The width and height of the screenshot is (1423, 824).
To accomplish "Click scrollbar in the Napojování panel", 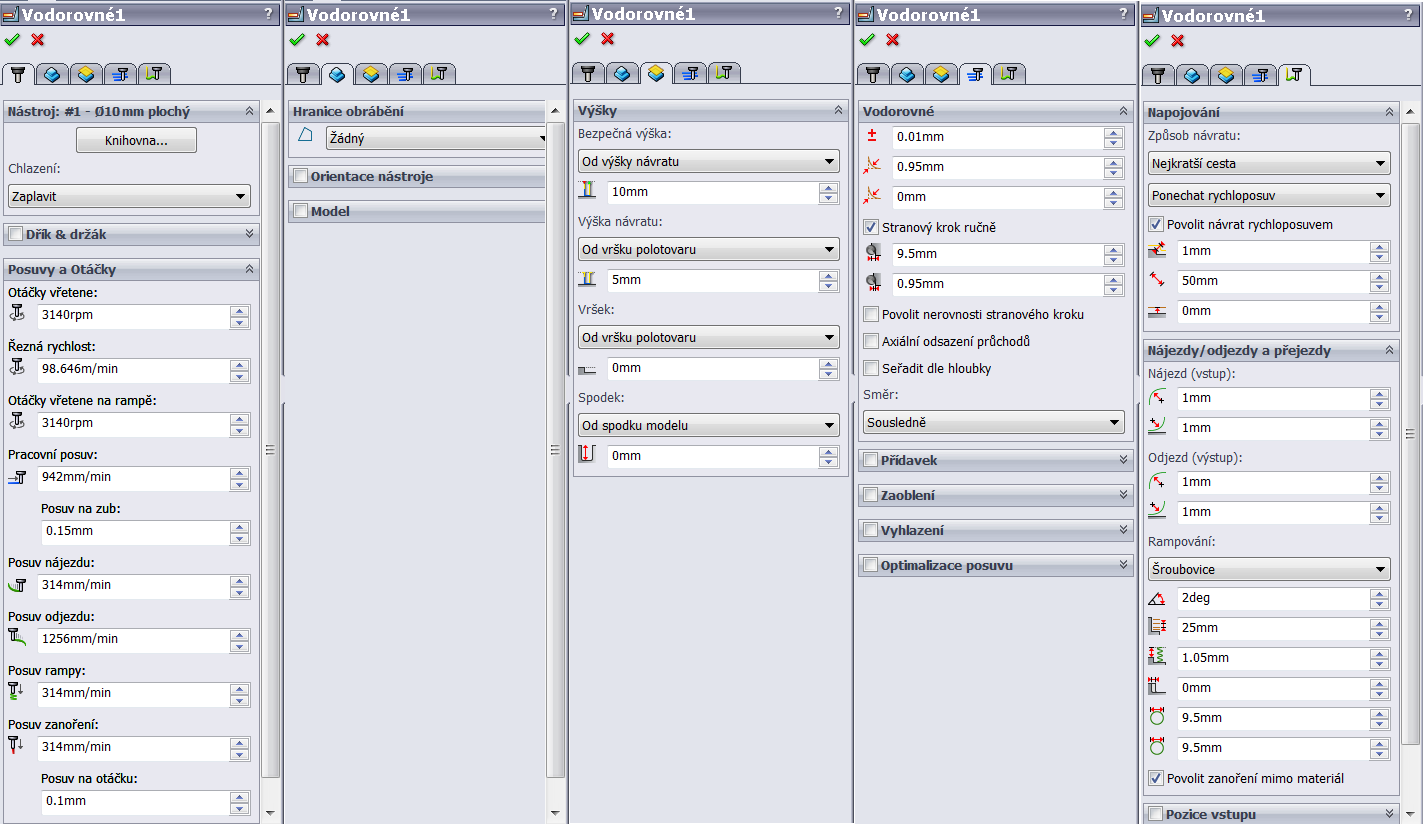I will [x=1411, y=433].
